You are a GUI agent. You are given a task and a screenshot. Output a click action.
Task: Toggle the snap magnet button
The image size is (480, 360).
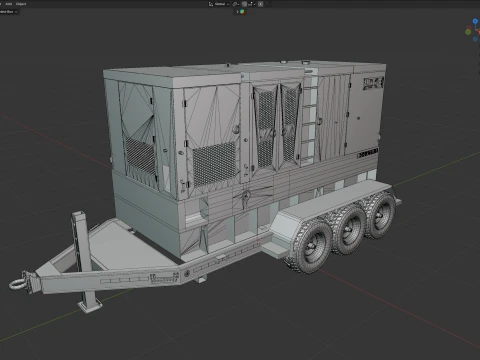244,4
